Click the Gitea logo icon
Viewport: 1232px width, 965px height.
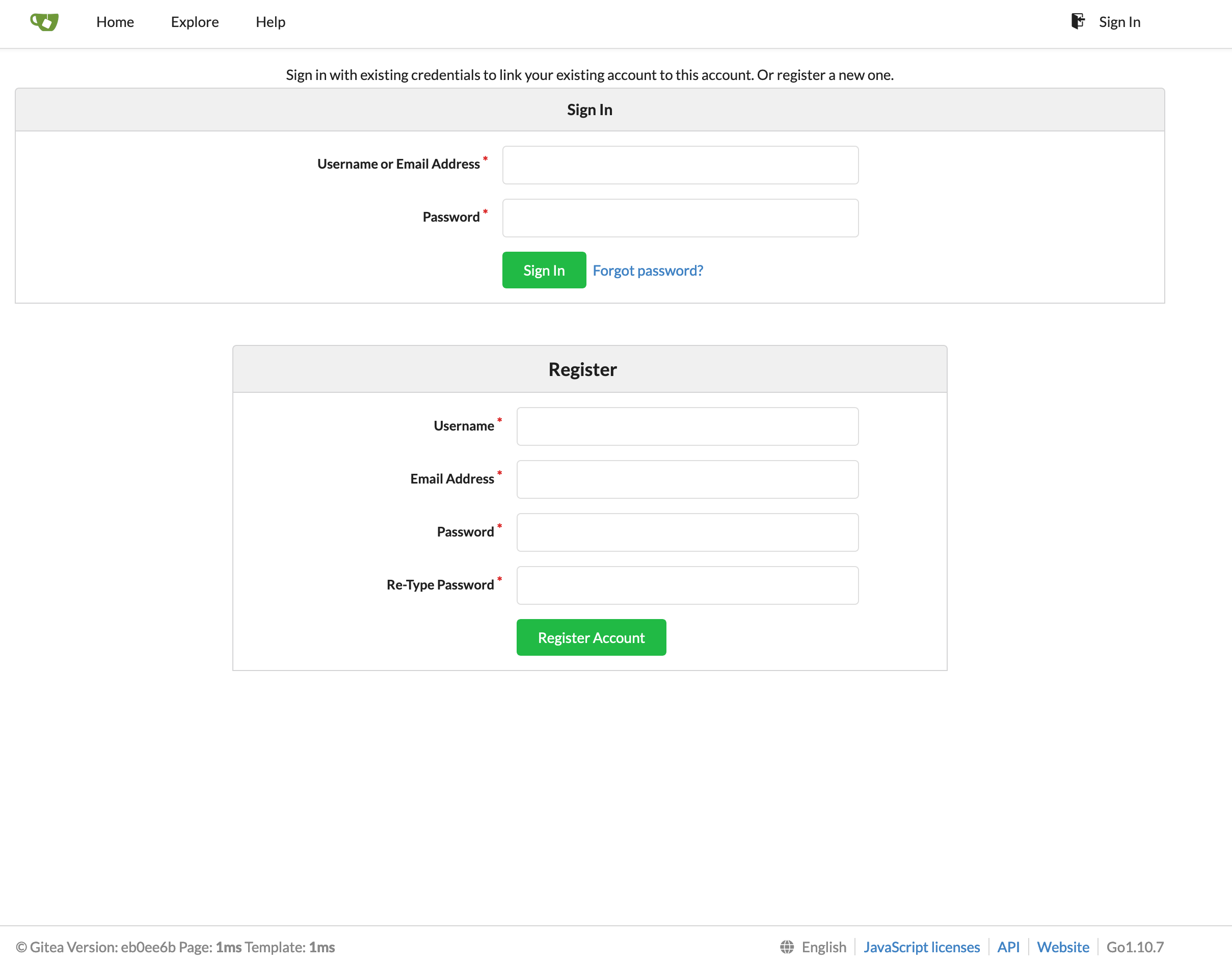coord(45,22)
